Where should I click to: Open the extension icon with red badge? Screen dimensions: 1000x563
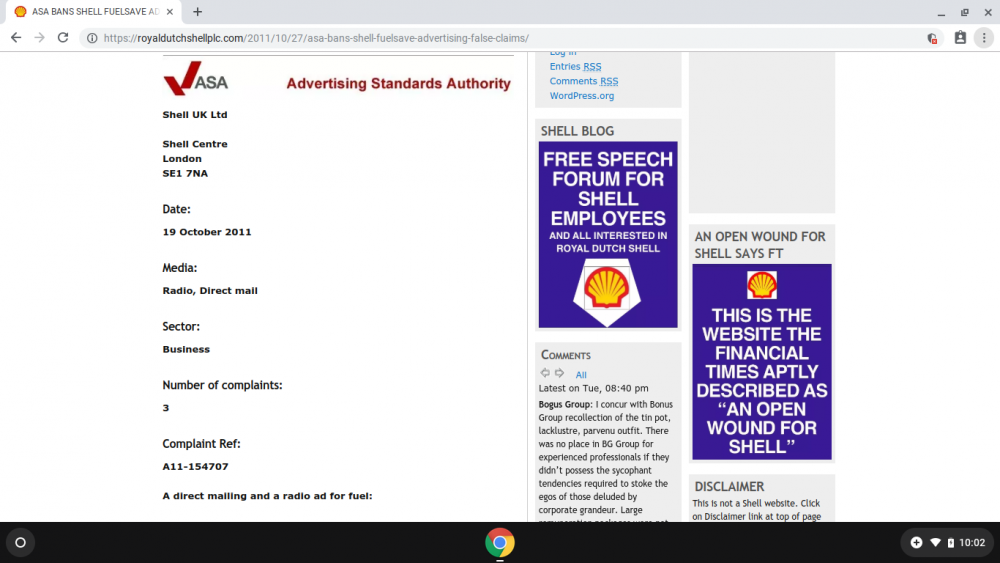(x=932, y=38)
